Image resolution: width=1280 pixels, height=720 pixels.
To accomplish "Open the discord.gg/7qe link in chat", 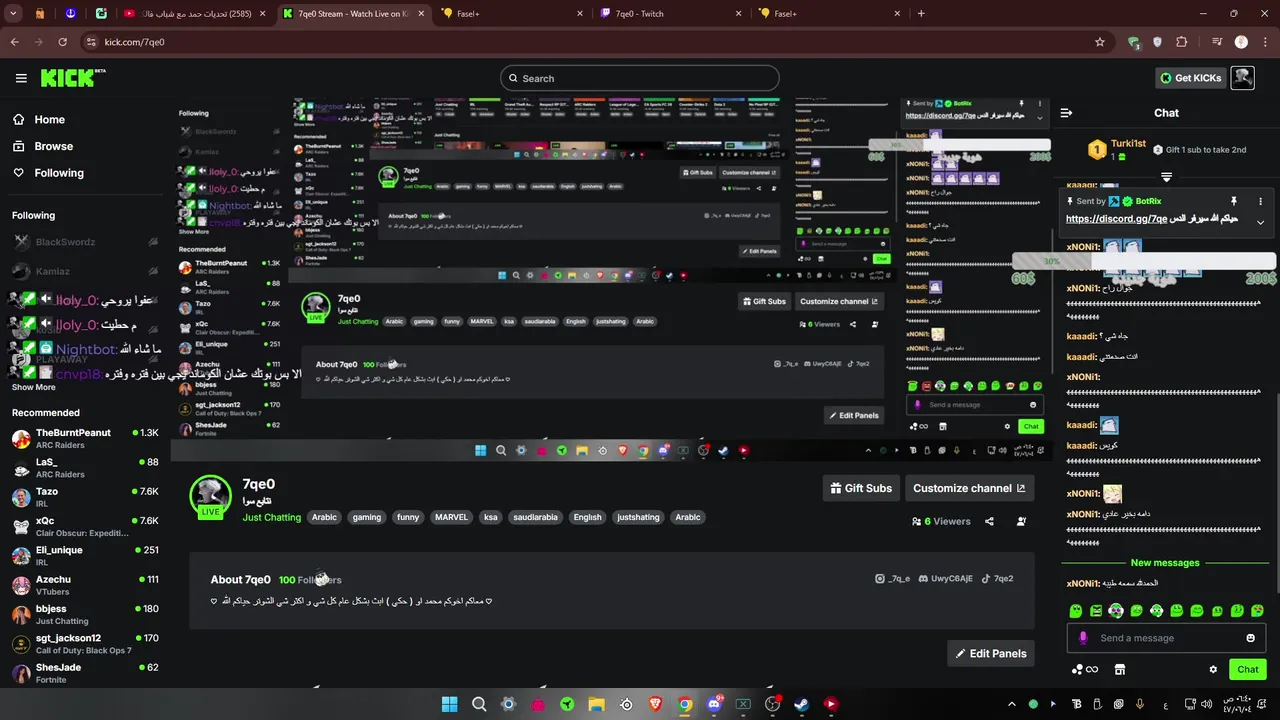I will click(1116, 219).
